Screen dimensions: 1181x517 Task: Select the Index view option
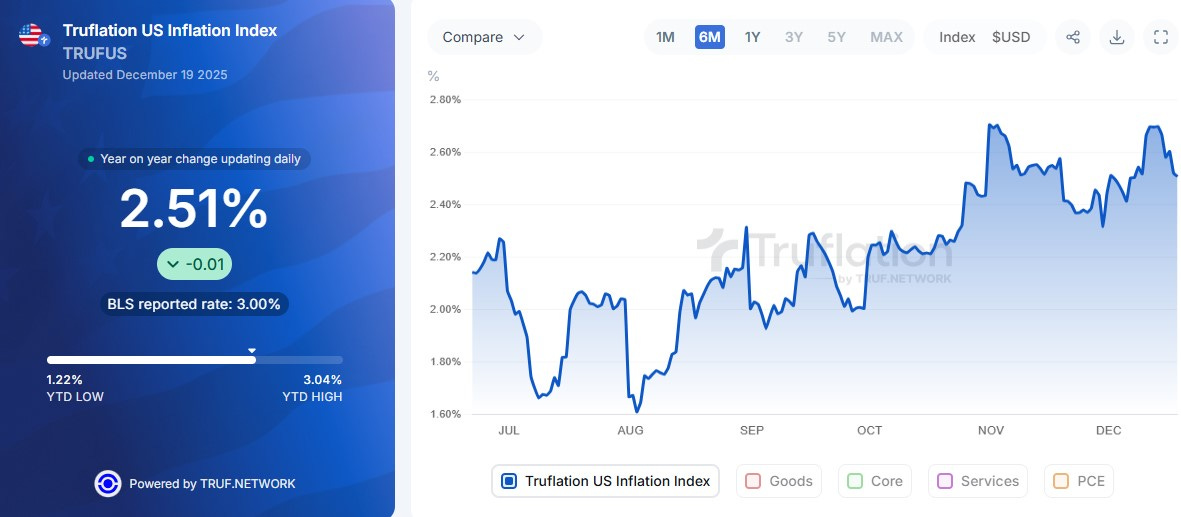click(x=957, y=37)
